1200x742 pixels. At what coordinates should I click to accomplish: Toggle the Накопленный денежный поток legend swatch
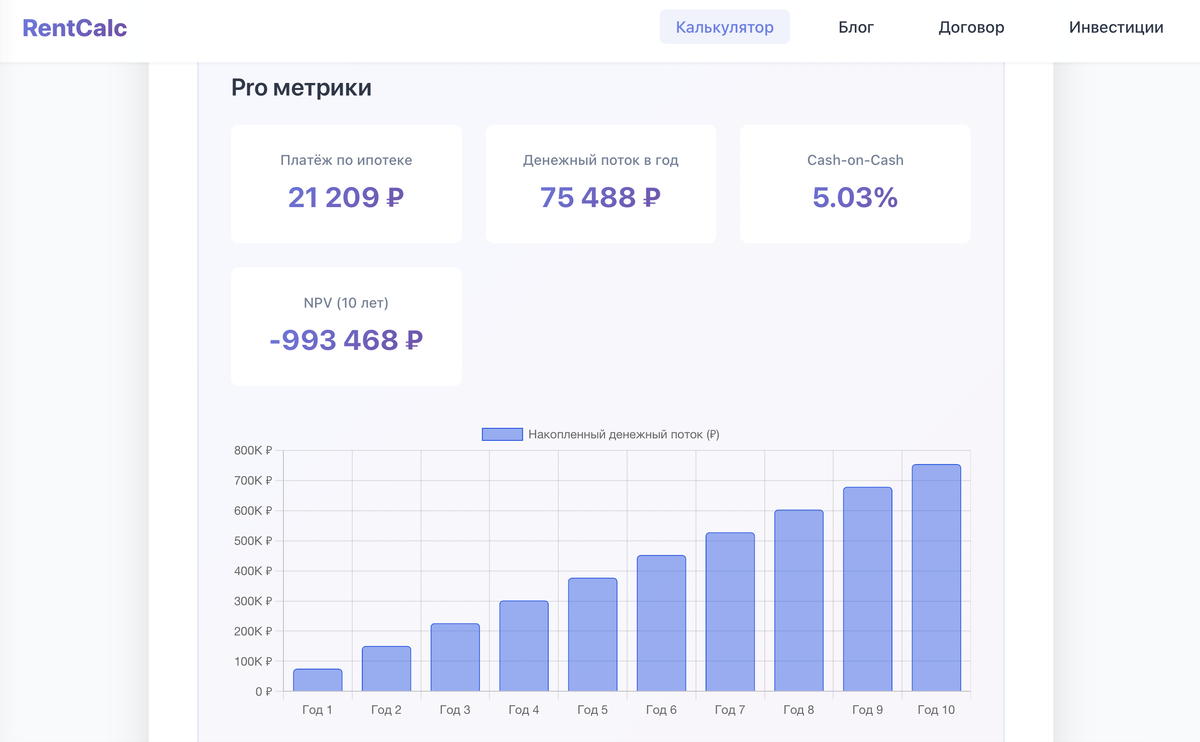(x=502, y=434)
